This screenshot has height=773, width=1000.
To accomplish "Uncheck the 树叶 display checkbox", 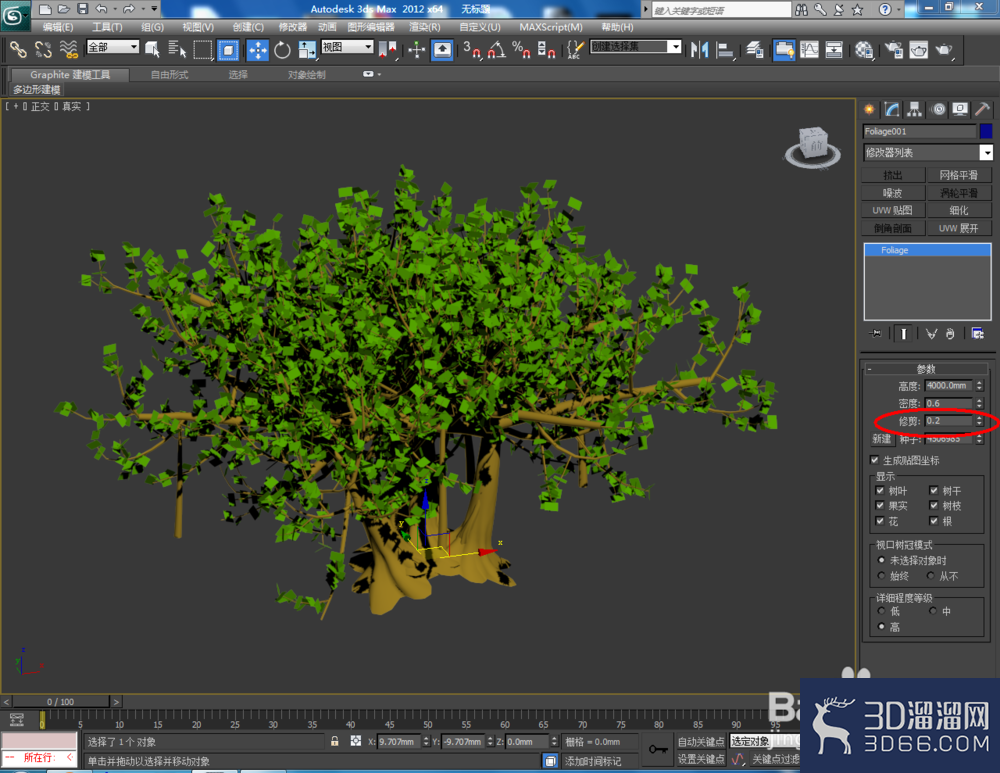I will pyautogui.click(x=880, y=490).
